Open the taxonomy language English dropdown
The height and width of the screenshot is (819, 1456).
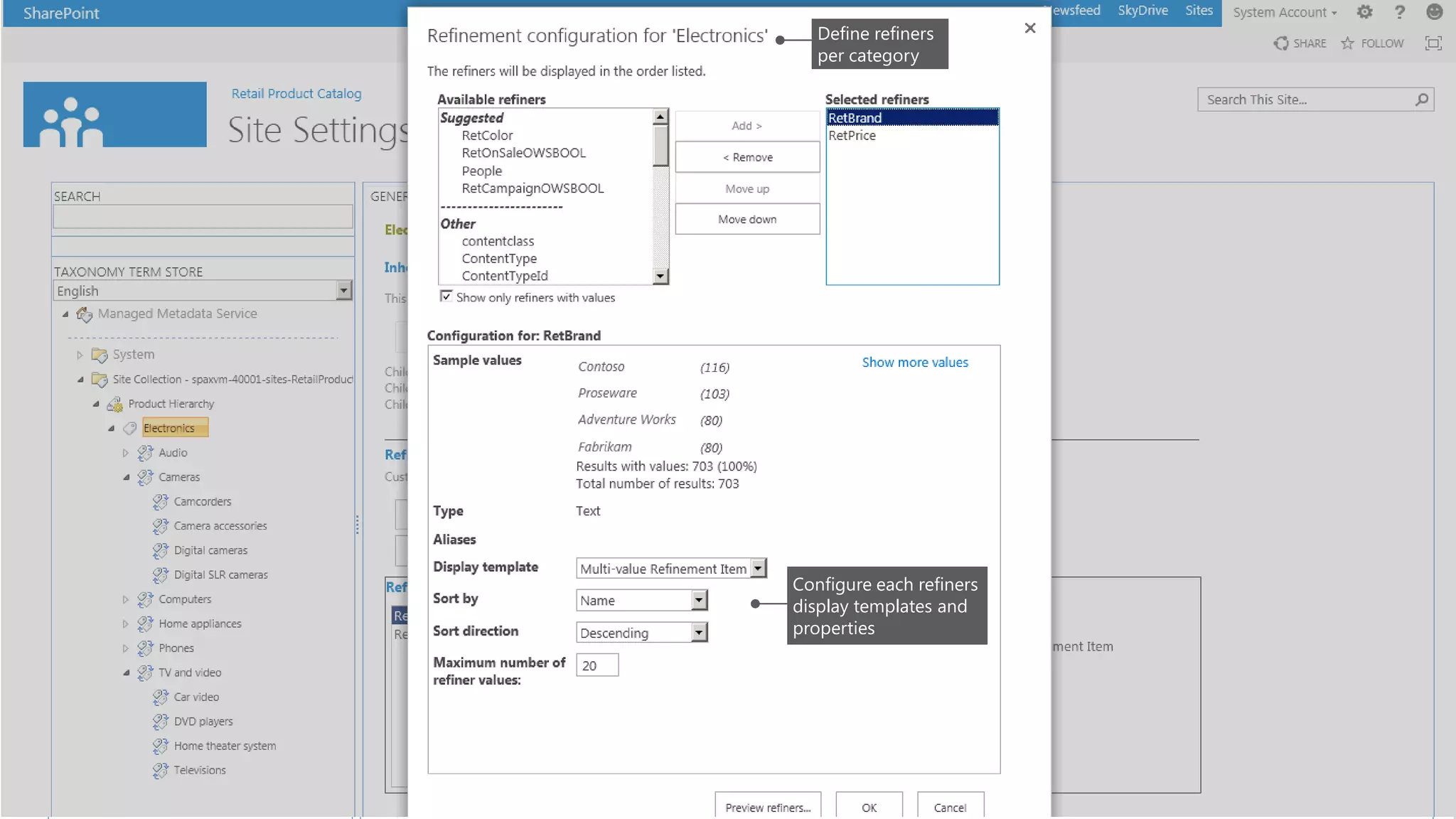[344, 290]
